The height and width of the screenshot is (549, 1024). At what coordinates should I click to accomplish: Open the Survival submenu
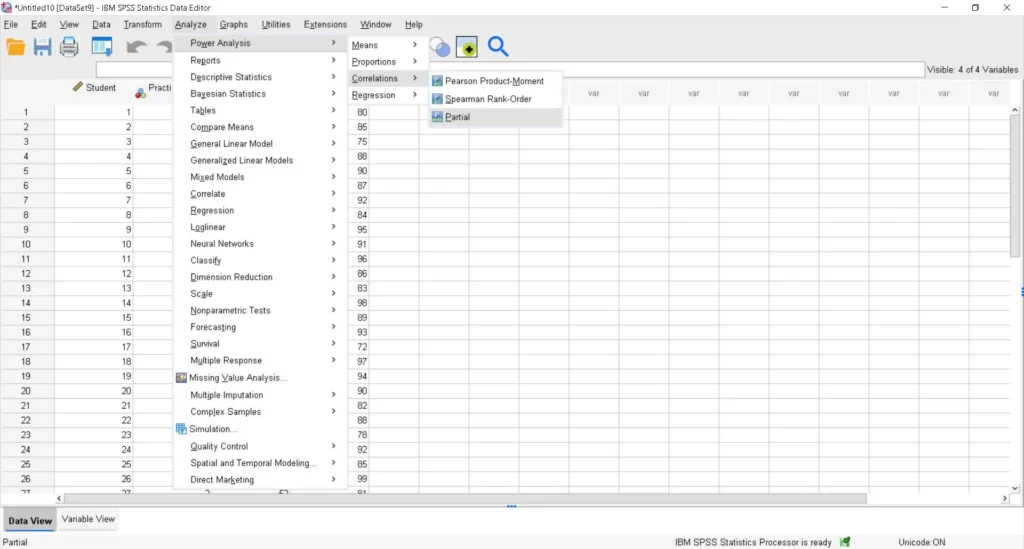(259, 344)
